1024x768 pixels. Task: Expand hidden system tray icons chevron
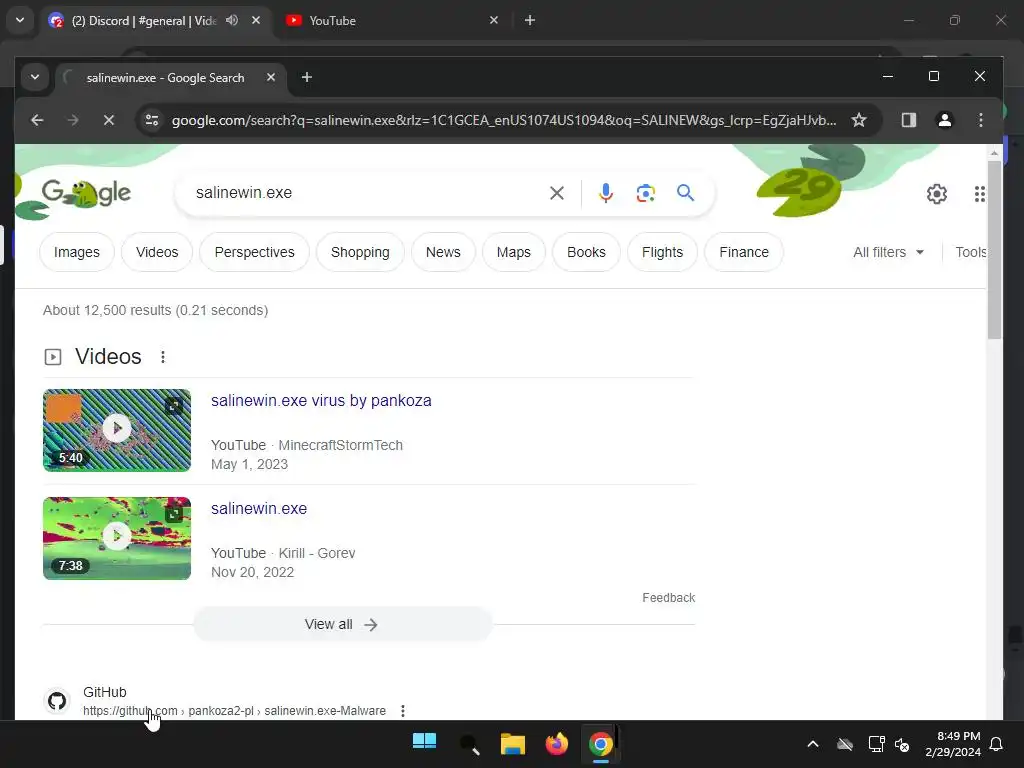813,744
